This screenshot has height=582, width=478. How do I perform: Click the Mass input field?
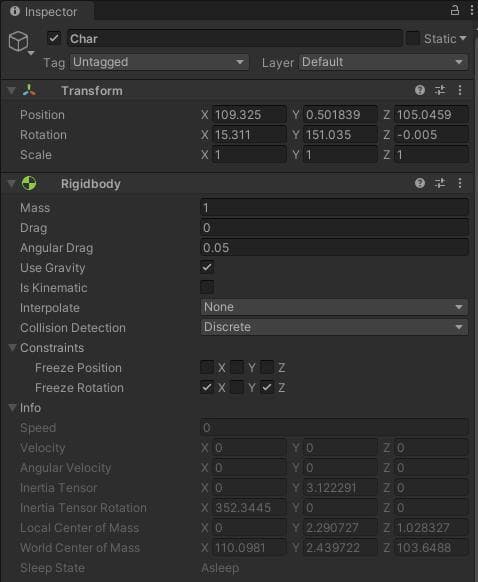334,207
